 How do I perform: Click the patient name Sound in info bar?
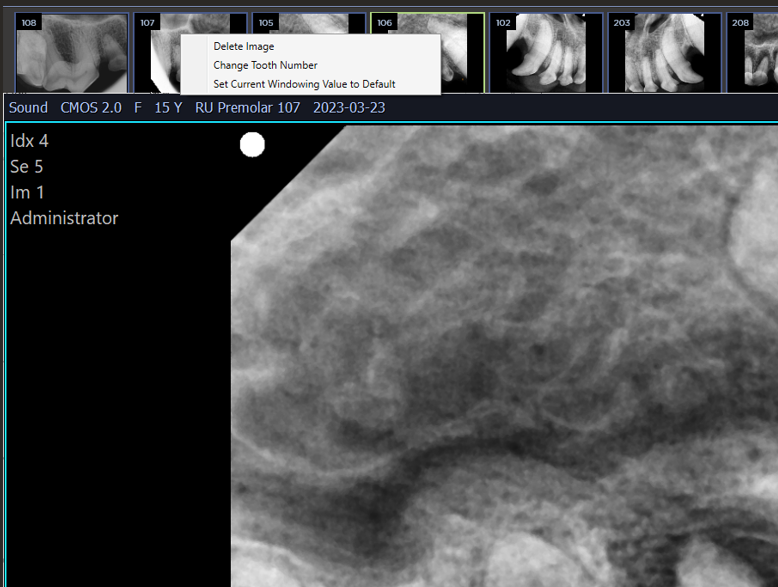point(28,107)
